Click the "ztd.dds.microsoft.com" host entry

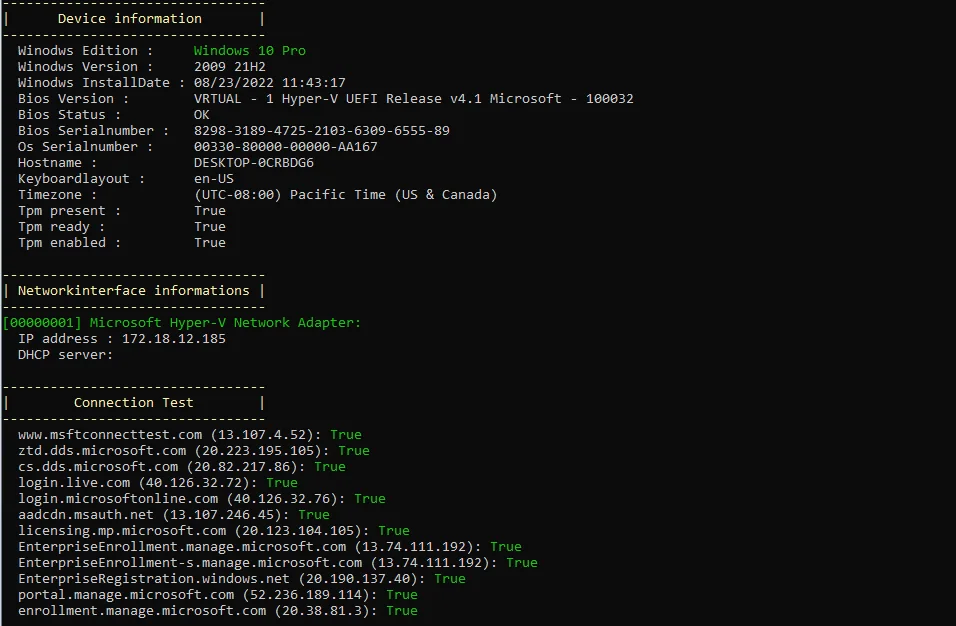(102, 450)
